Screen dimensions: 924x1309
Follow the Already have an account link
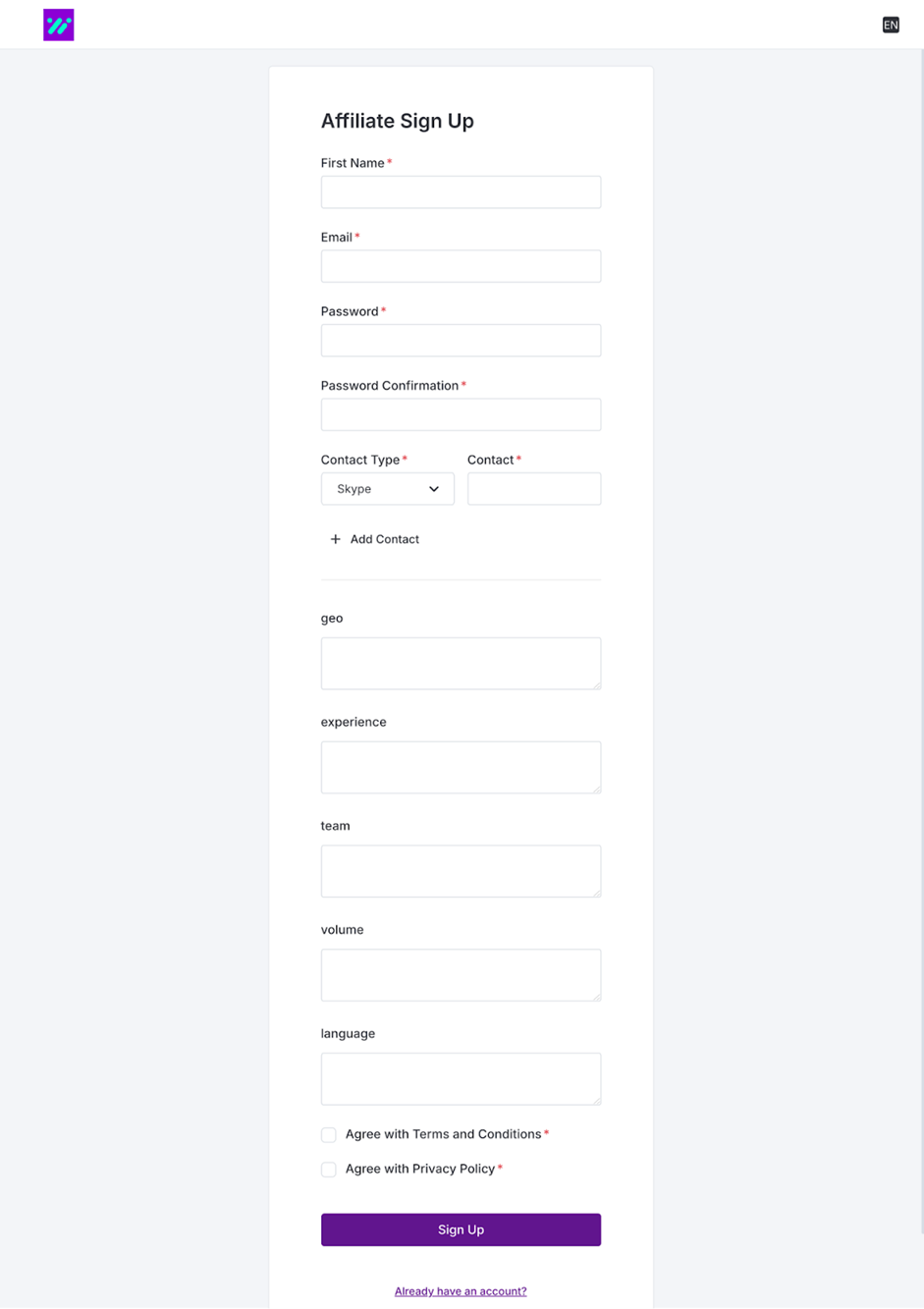[x=461, y=1291]
